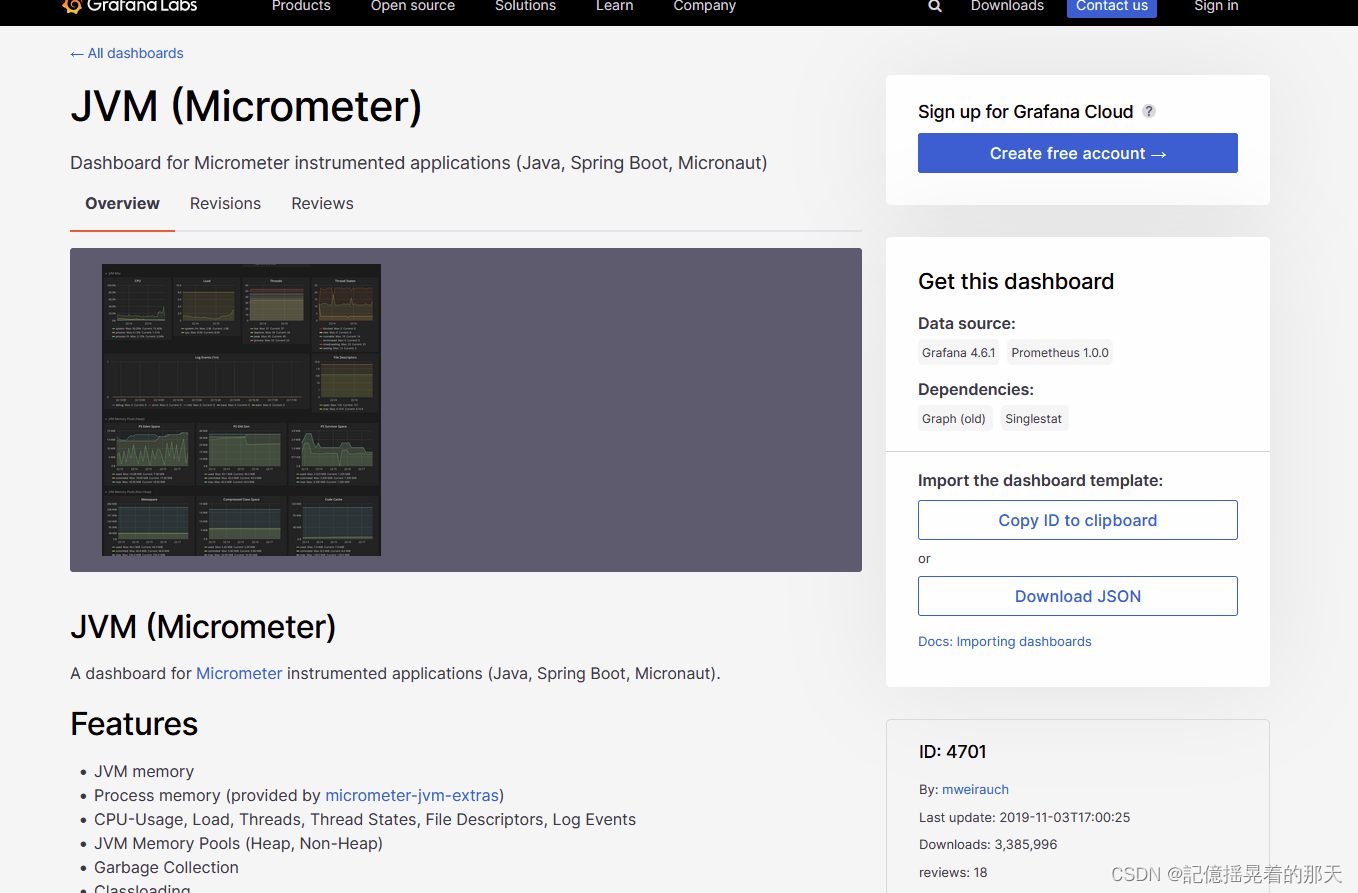Click the Grafana Labs logo
The width and height of the screenshot is (1358, 893).
(x=129, y=6)
